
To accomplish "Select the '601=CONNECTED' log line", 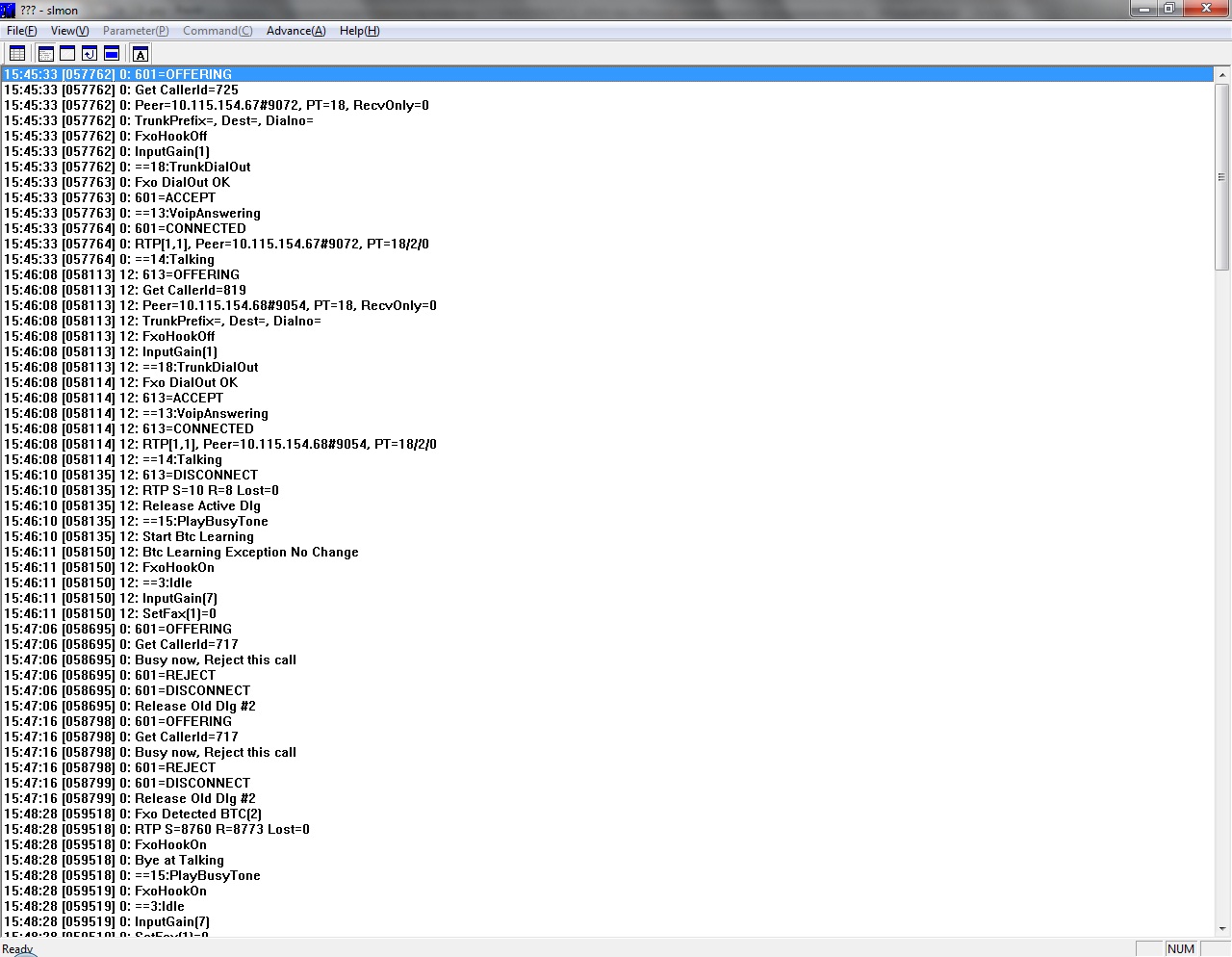I will [607, 228].
